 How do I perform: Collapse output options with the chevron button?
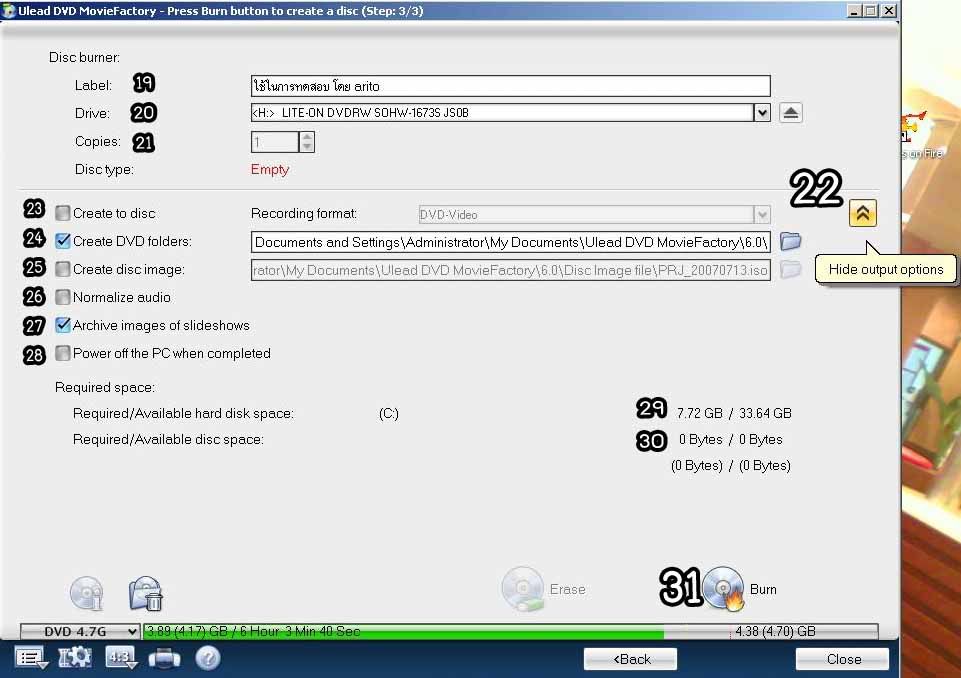click(x=862, y=213)
